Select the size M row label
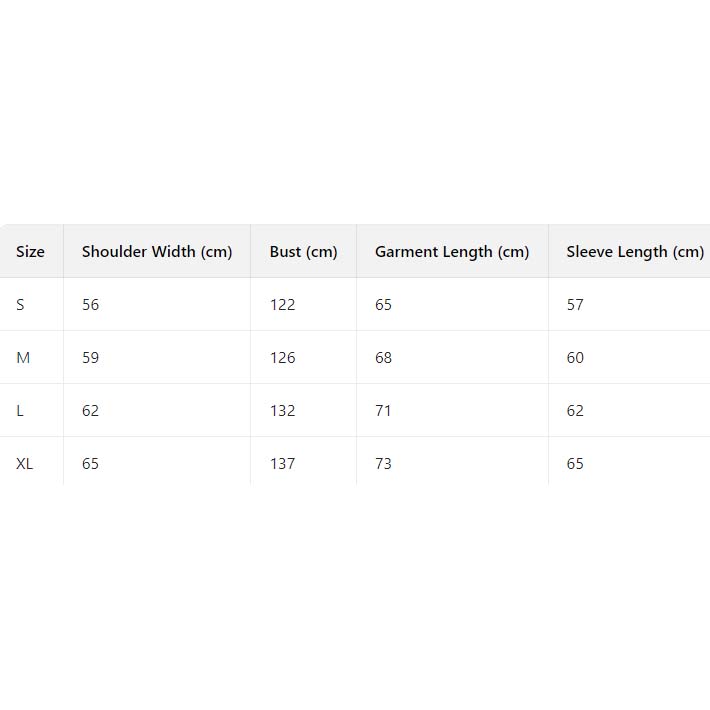The width and height of the screenshot is (710, 710). click(x=23, y=358)
